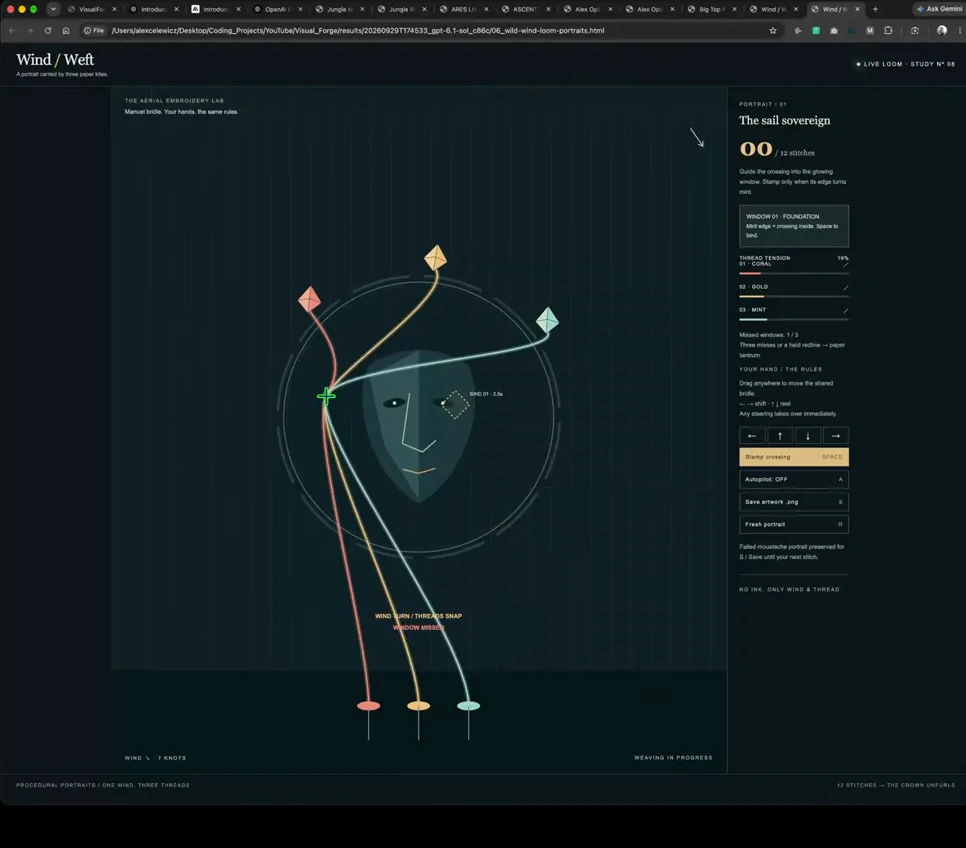Switch to the OpenAI tab
Screen dimensions: 966x848
[x=277, y=9]
